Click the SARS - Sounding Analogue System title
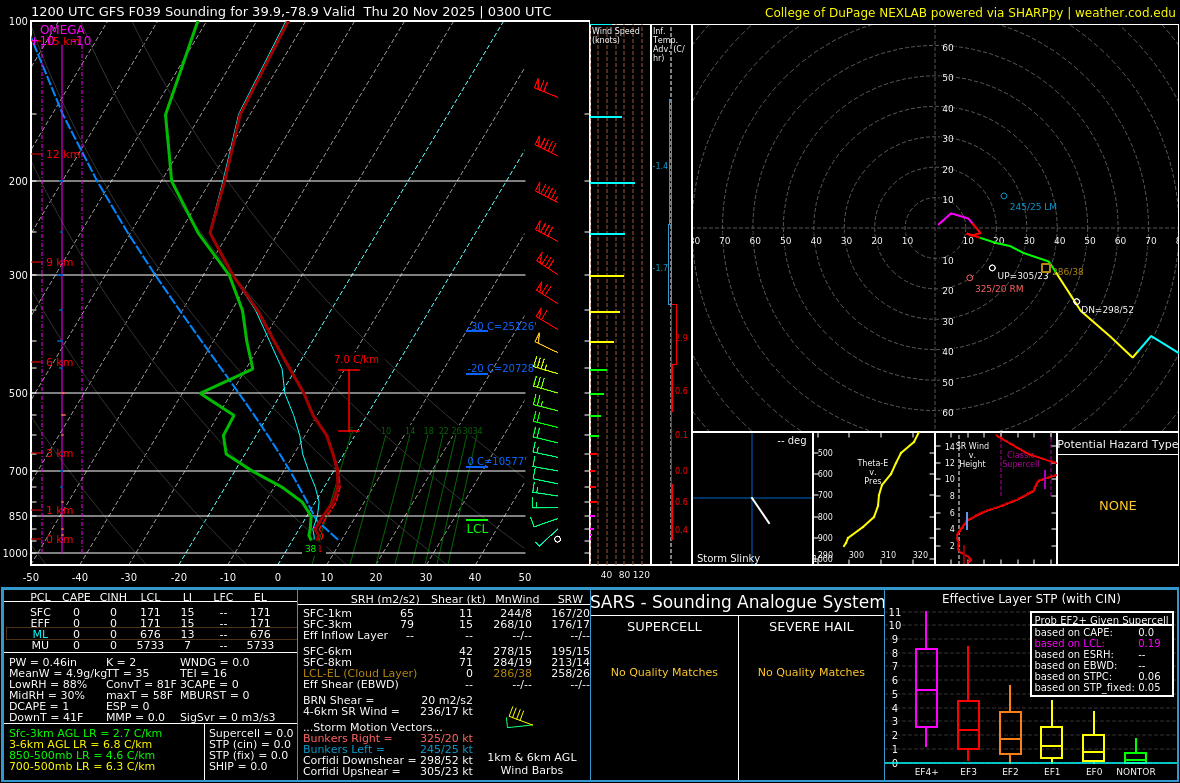The width and height of the screenshot is (1180, 783). click(738, 602)
